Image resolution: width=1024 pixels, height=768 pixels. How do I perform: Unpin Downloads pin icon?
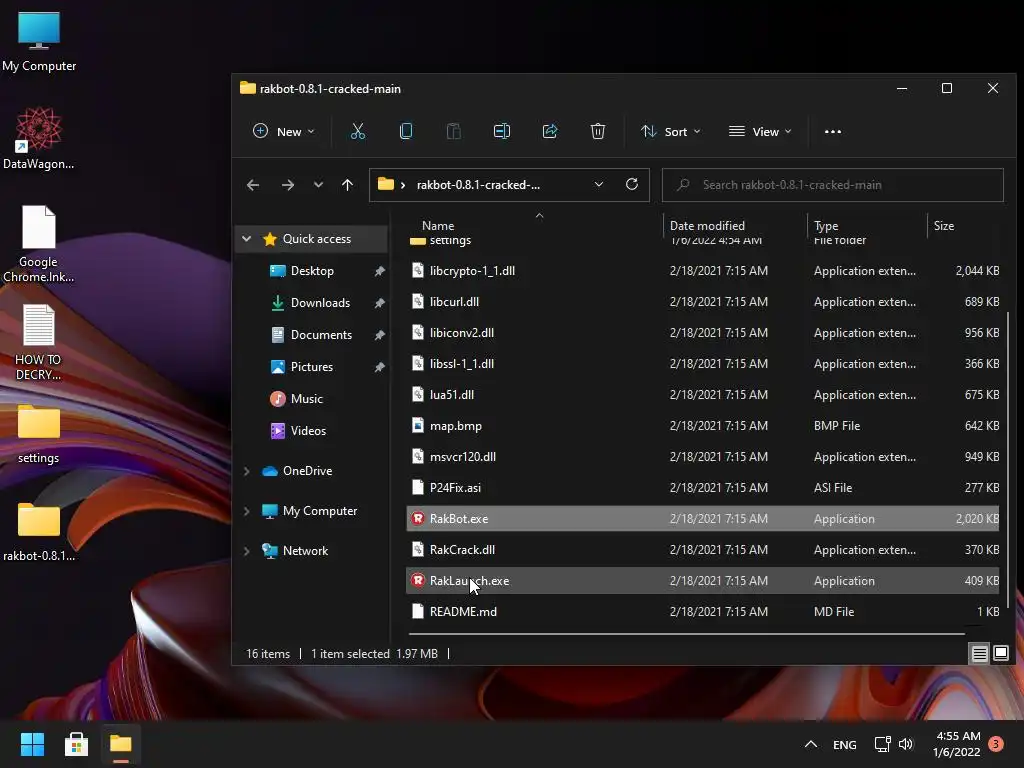pos(379,303)
